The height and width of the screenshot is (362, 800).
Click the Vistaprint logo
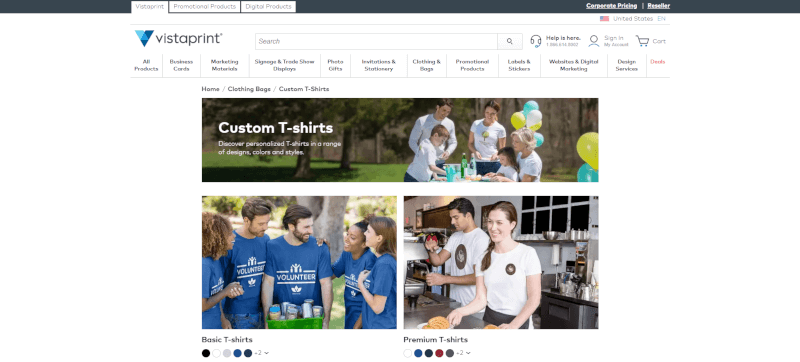[179, 38]
